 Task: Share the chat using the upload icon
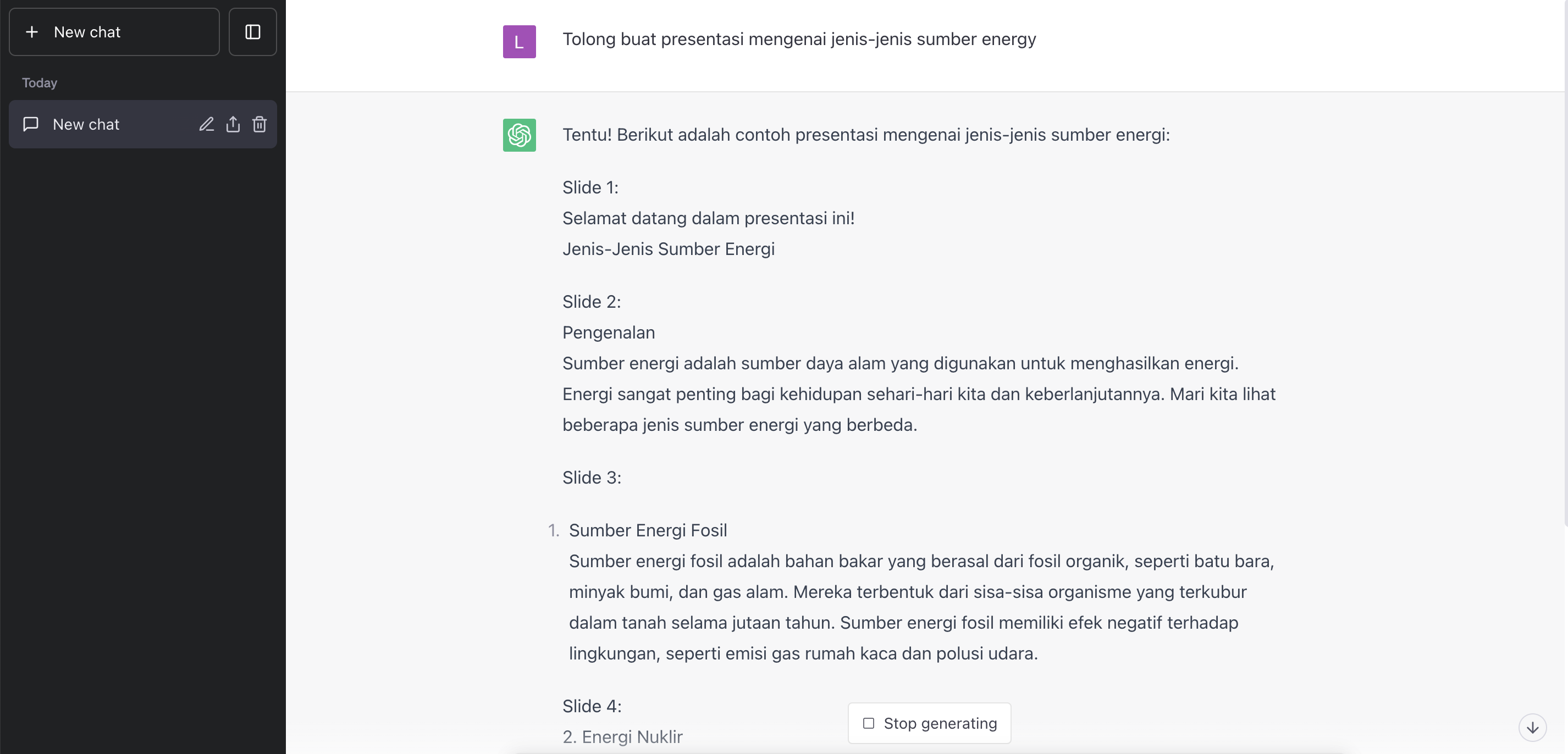pos(233,124)
